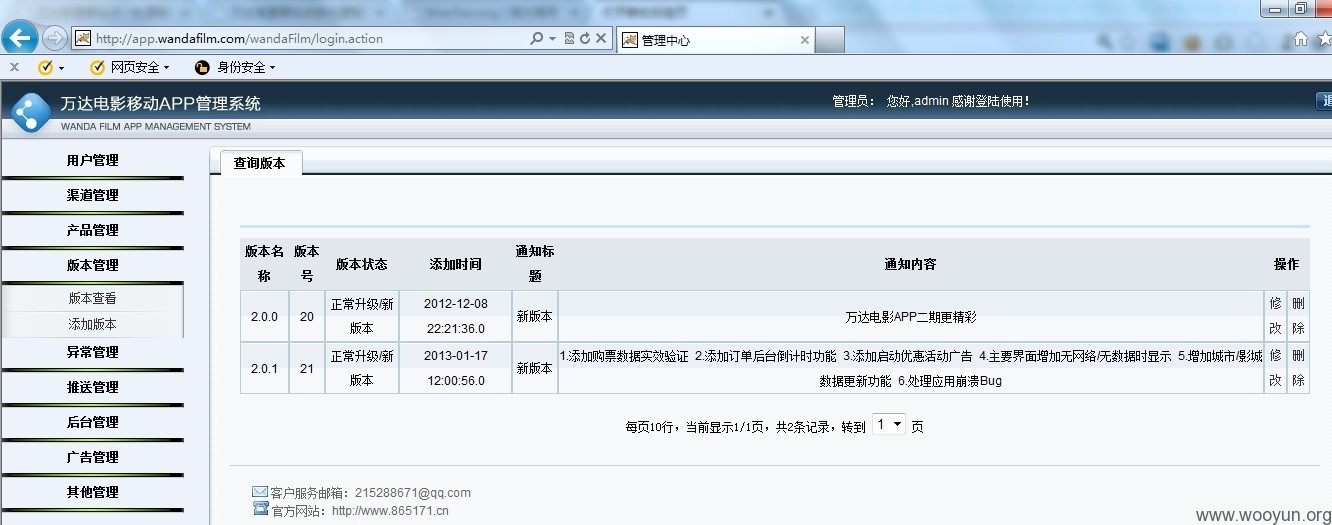
Task: Open 异常管理 in the sidebar
Action: pyautogui.click(x=92, y=352)
